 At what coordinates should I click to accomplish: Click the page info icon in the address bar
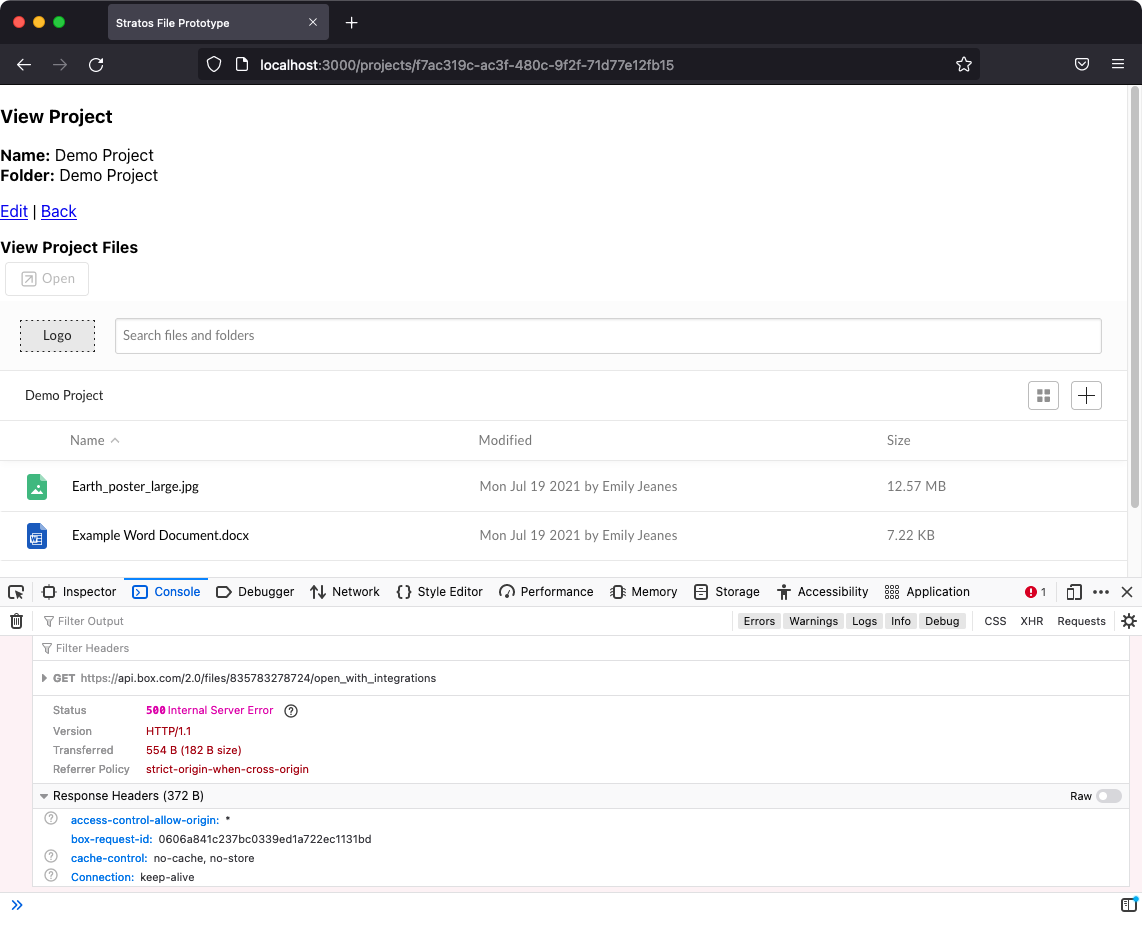pos(242,65)
